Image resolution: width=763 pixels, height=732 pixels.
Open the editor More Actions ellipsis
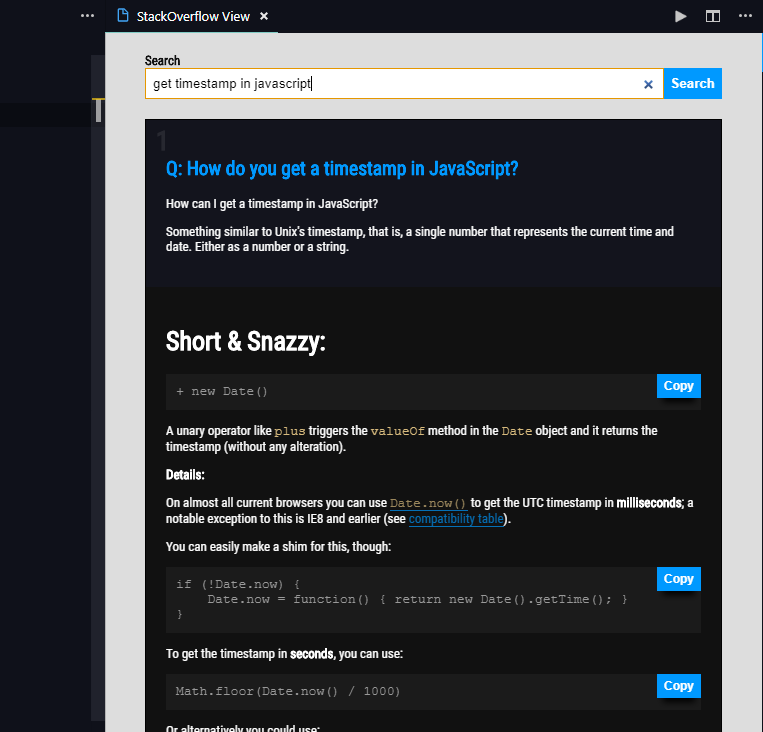tap(745, 16)
